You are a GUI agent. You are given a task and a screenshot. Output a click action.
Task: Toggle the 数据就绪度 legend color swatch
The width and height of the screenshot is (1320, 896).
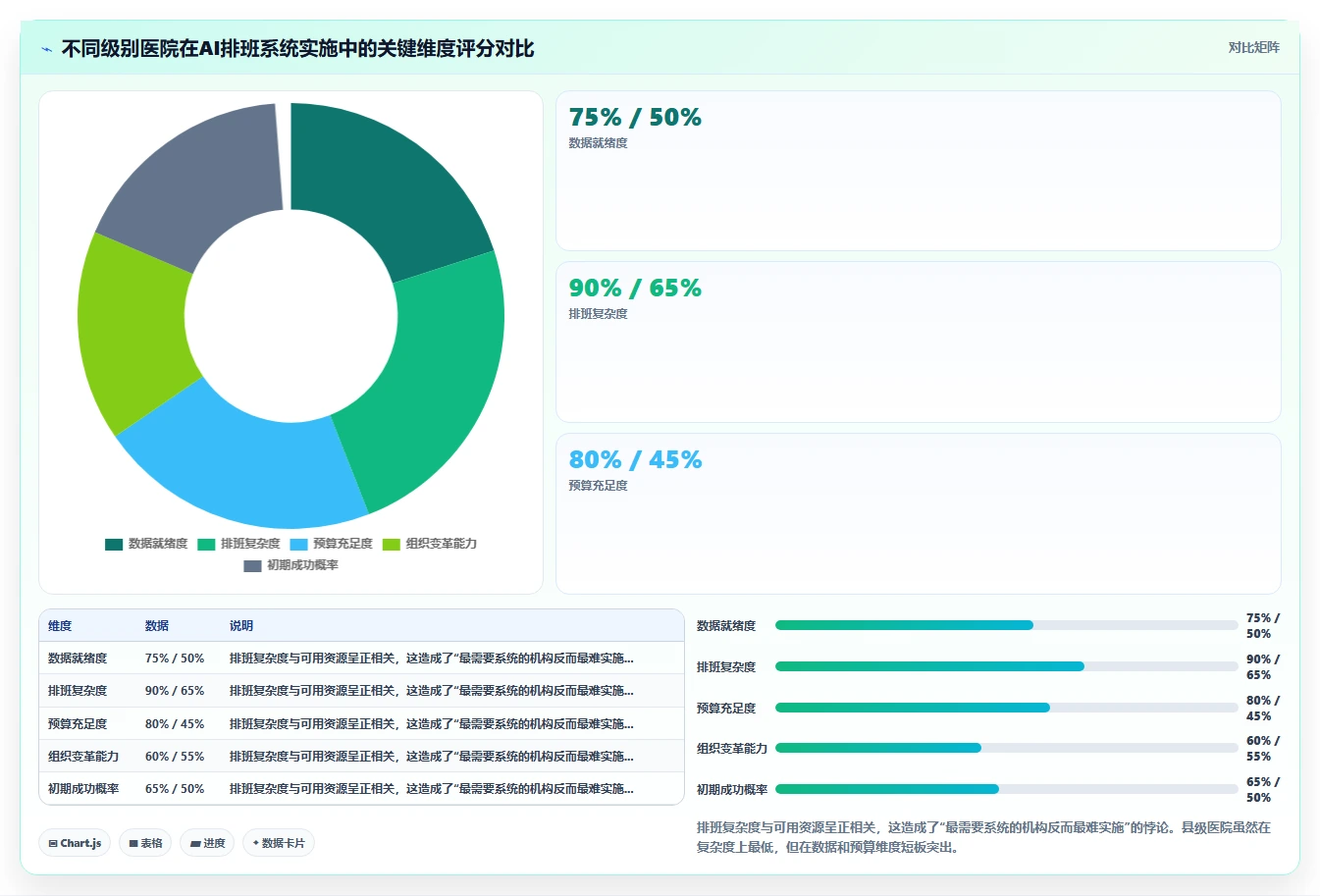click(114, 544)
